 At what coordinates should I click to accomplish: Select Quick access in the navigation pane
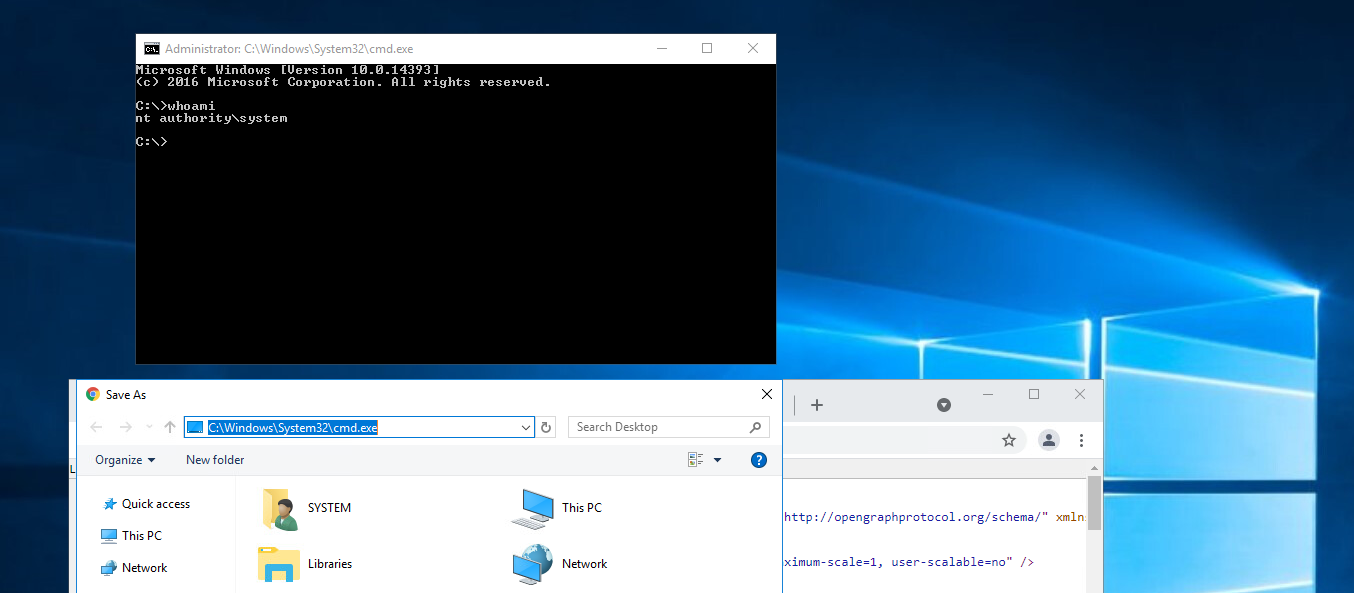pos(146,504)
